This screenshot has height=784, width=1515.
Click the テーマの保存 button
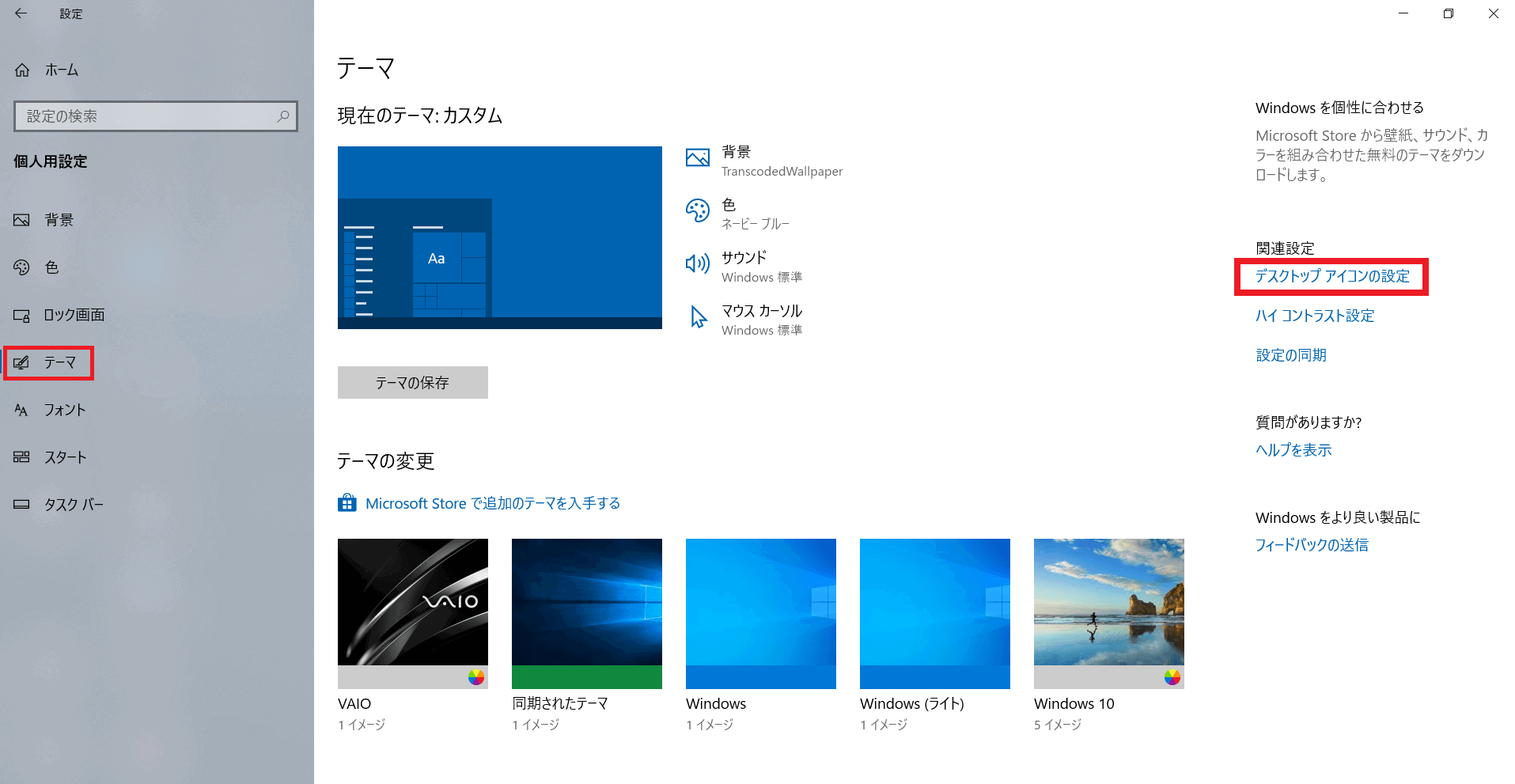click(x=413, y=383)
